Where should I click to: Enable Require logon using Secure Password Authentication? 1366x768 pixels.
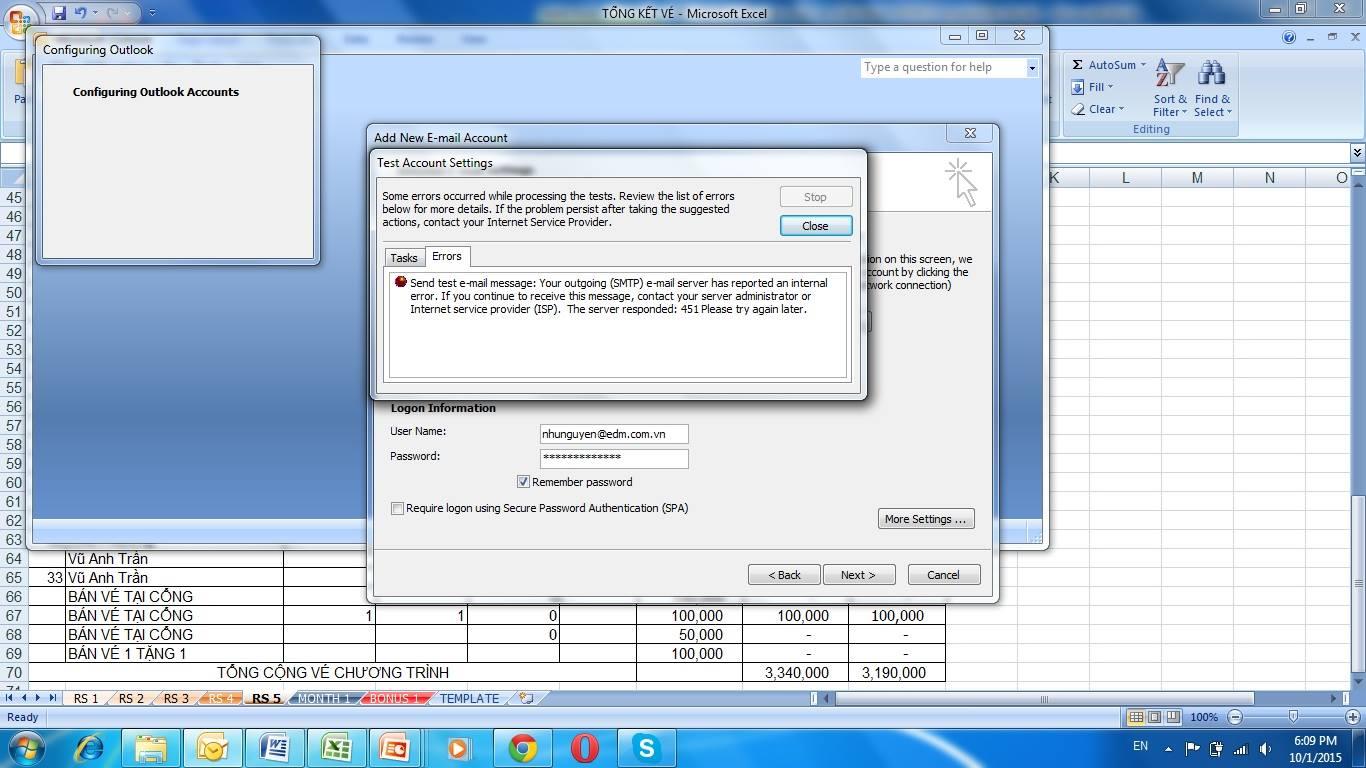click(397, 508)
